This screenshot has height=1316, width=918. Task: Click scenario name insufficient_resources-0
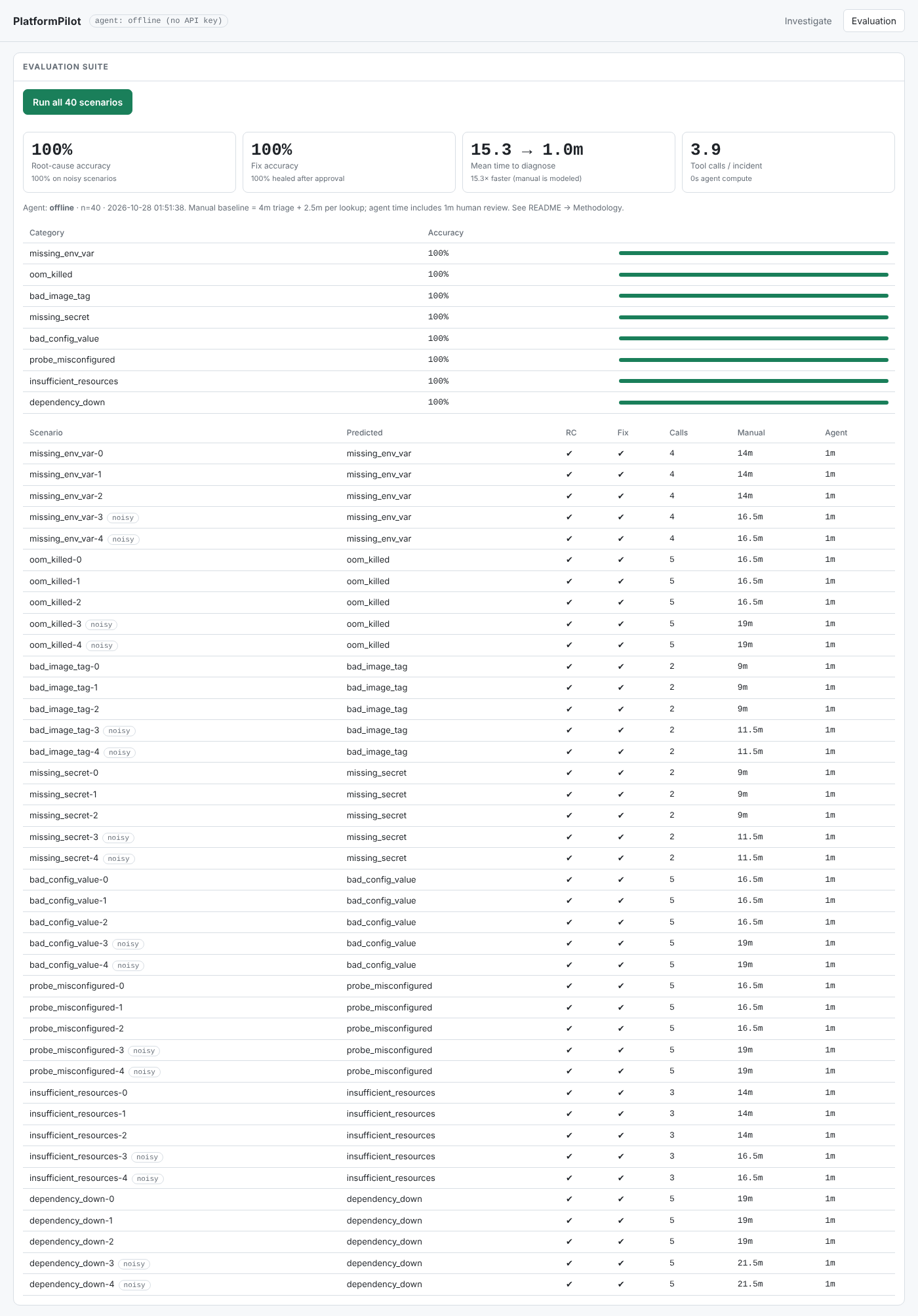click(x=79, y=1093)
